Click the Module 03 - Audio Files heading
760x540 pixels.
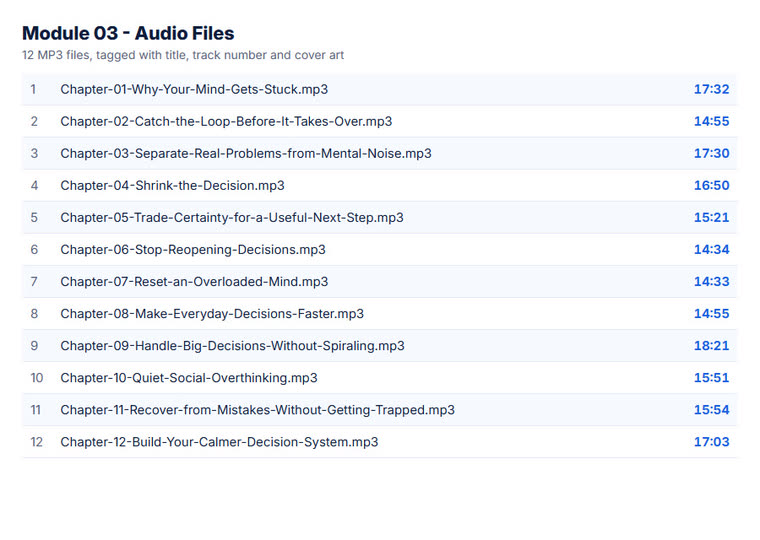(128, 33)
